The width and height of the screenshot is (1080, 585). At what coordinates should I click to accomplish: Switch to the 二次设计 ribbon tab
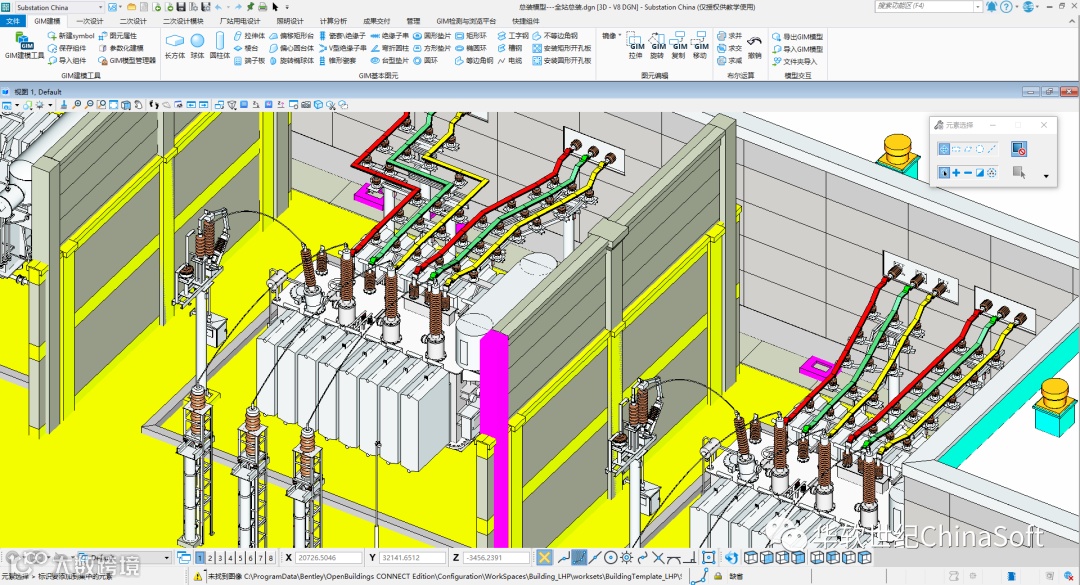point(132,21)
